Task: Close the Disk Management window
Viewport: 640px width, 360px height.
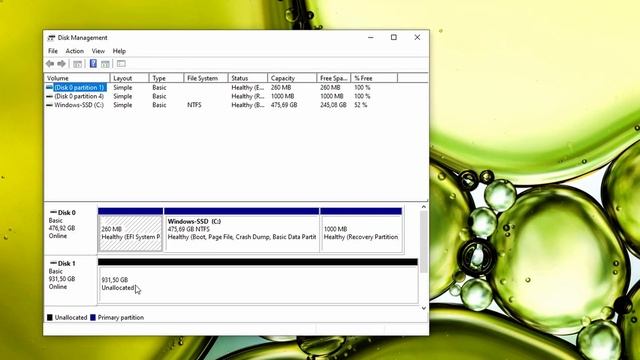Action: click(417, 38)
